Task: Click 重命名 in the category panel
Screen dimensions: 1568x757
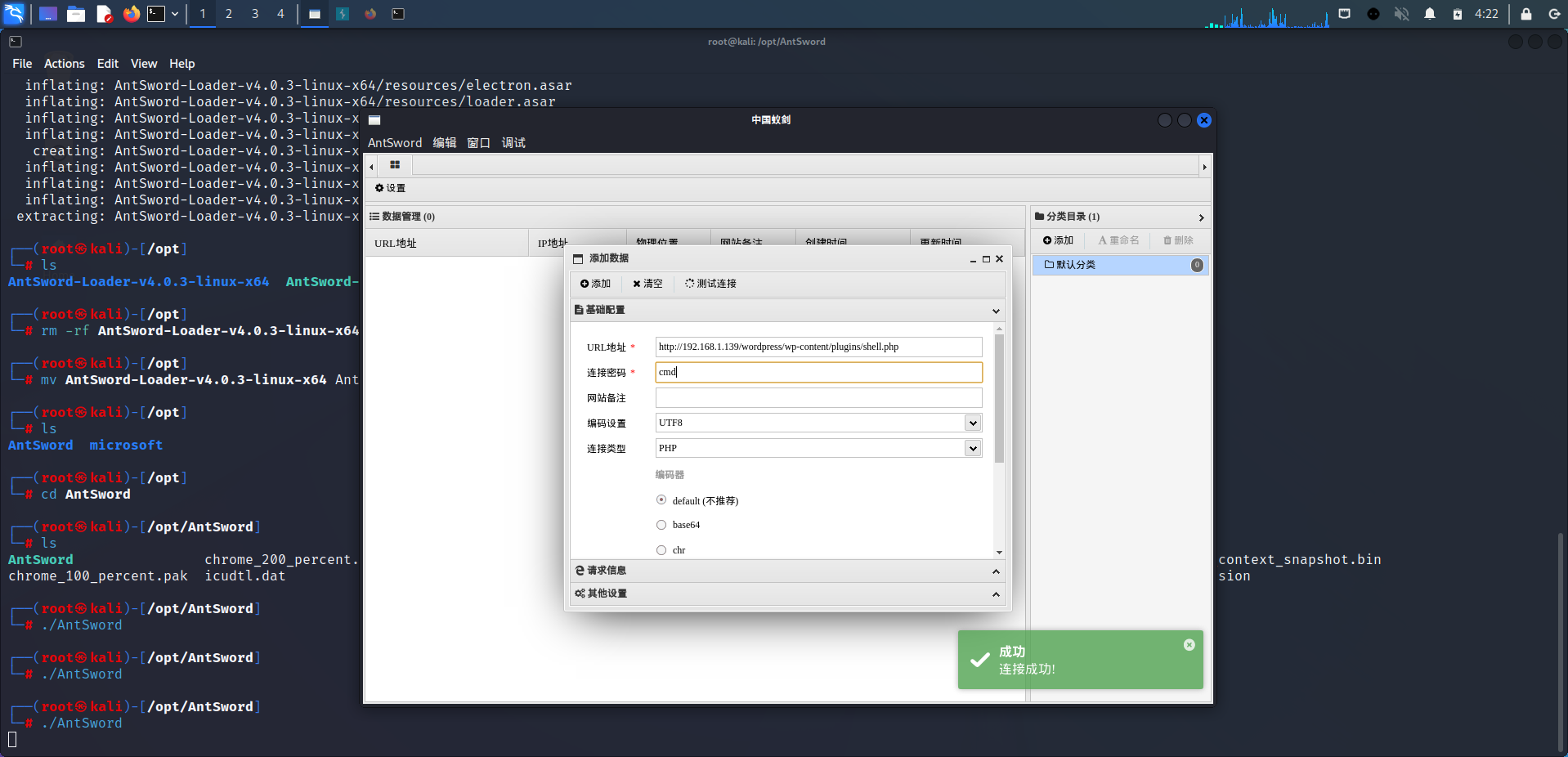Action: [x=1118, y=240]
